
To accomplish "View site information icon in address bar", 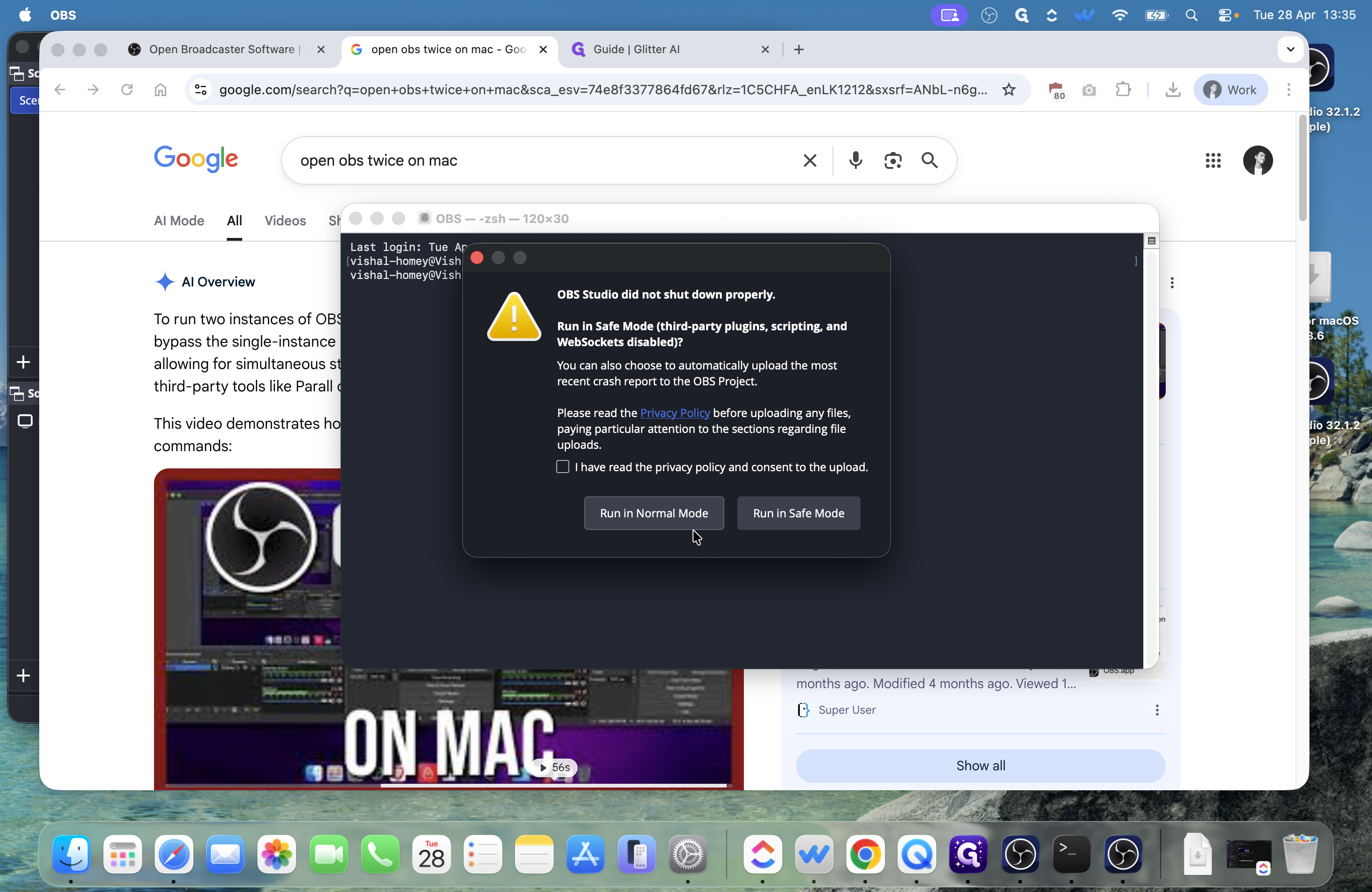I will (x=200, y=90).
